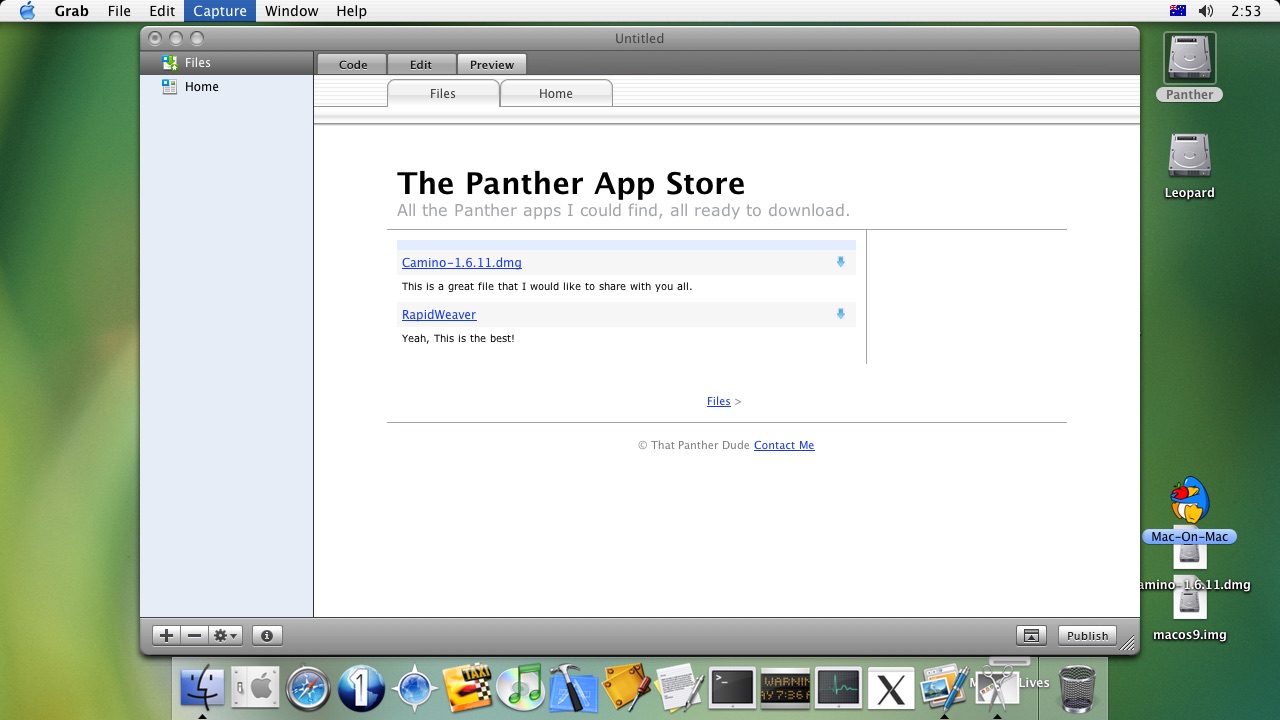1280x720 pixels.
Task: Open Safari compass icon in the Dock
Action: pyautogui.click(x=309, y=688)
